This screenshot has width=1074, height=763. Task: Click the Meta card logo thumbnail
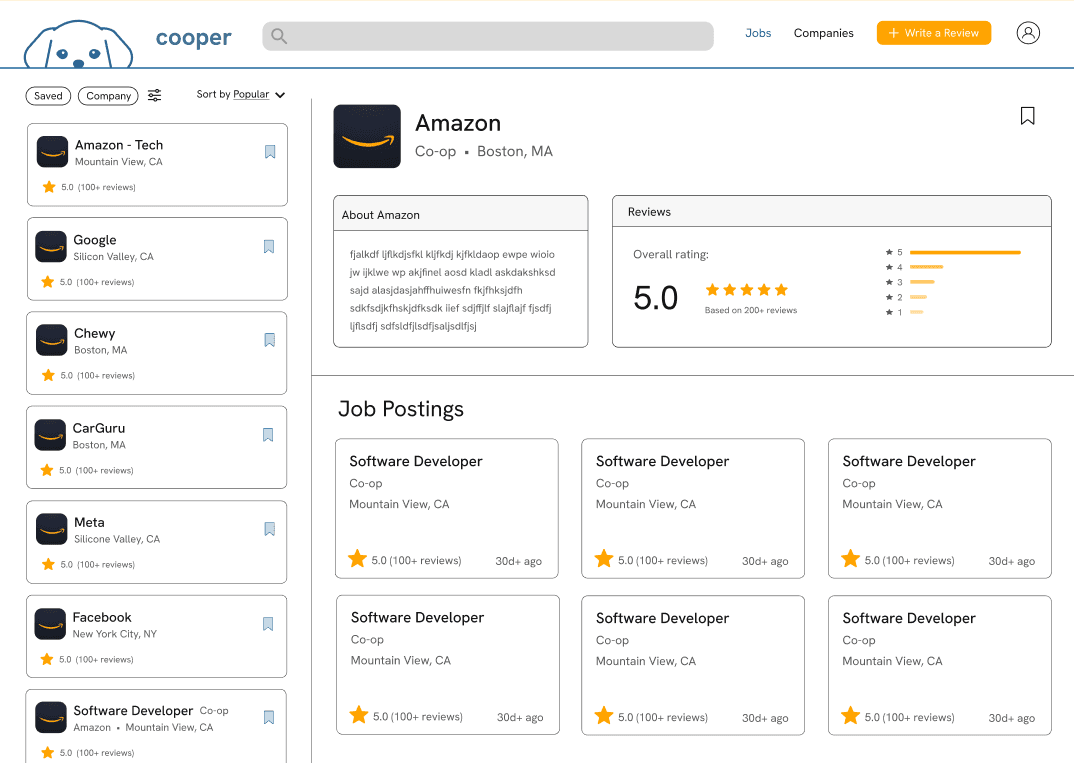[x=51, y=529]
